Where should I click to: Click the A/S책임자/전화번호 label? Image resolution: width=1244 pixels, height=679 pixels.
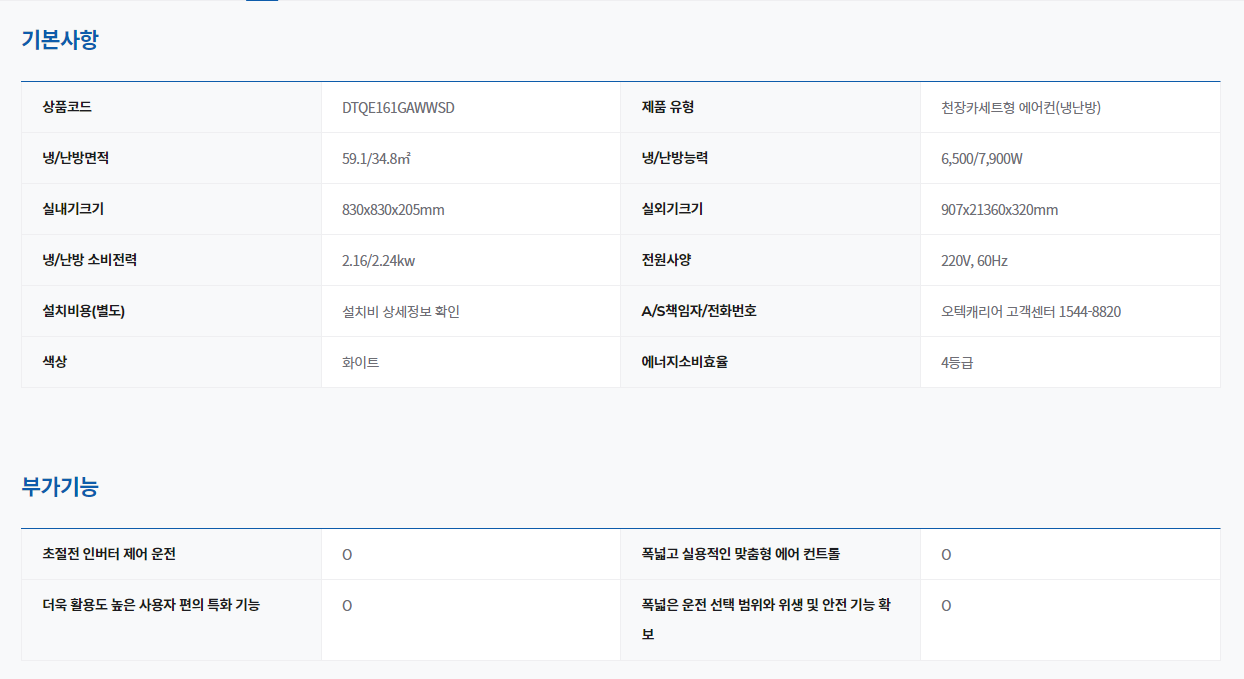click(699, 311)
